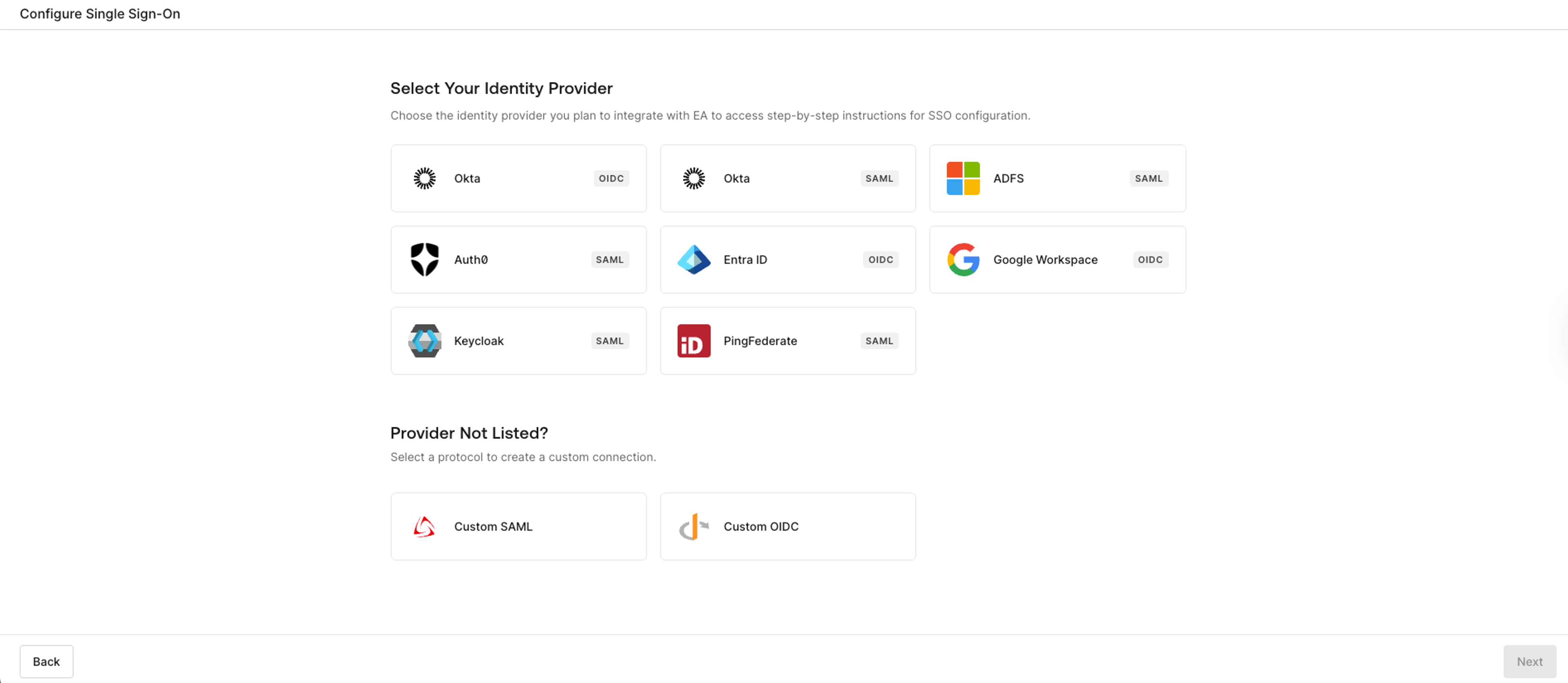
Task: Choose the 'PingFederate' provider label
Action: point(759,341)
